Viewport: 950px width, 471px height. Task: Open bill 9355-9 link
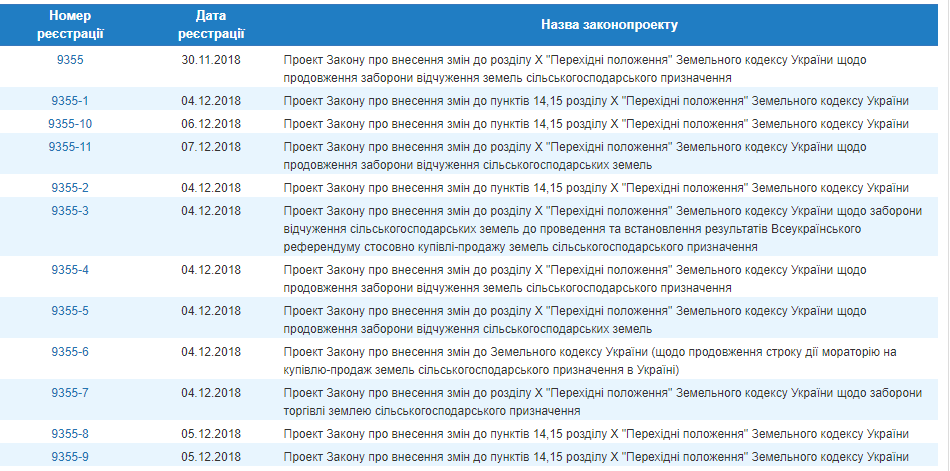tap(70, 458)
